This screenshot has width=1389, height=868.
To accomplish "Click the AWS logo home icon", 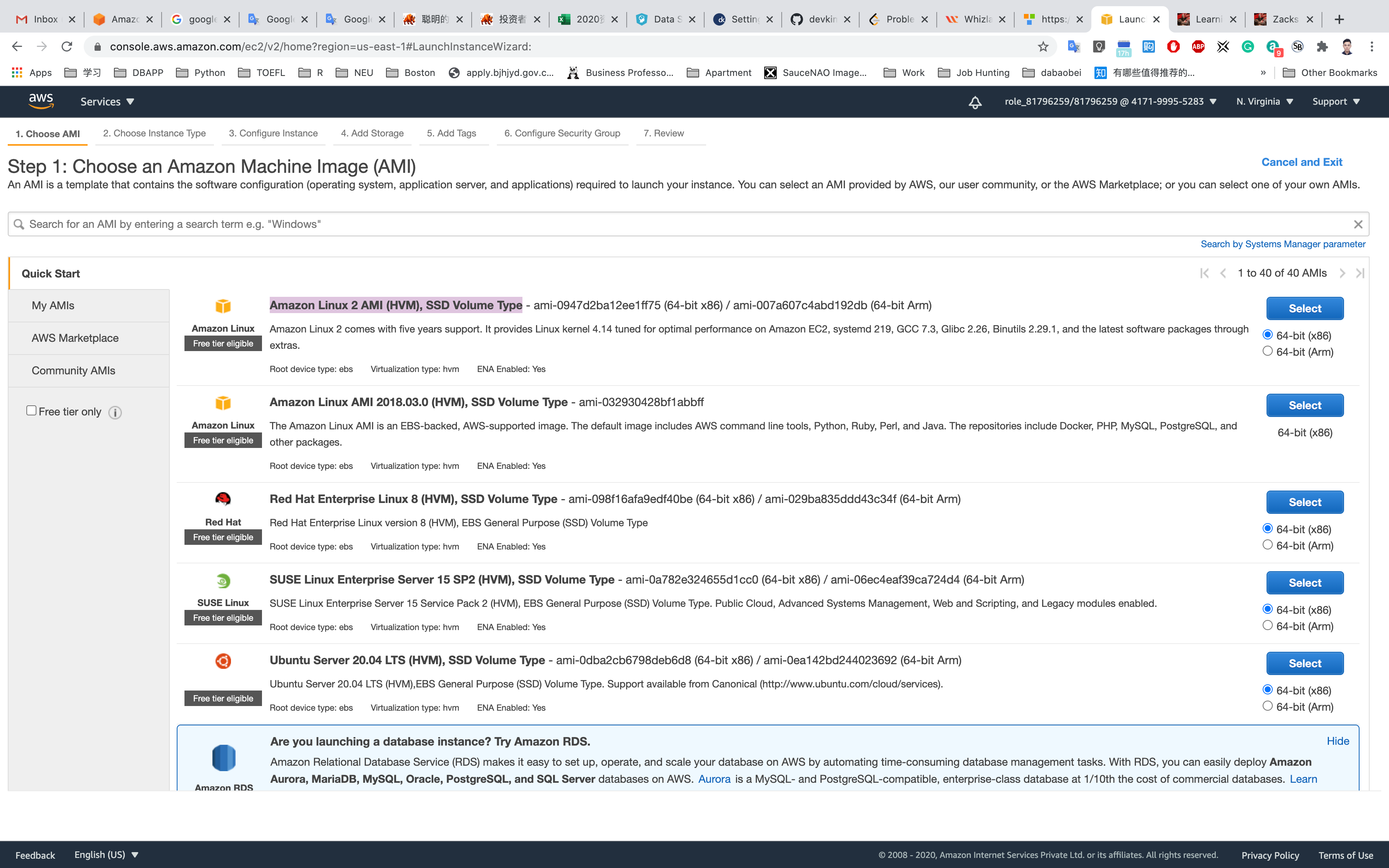I will coord(41,101).
